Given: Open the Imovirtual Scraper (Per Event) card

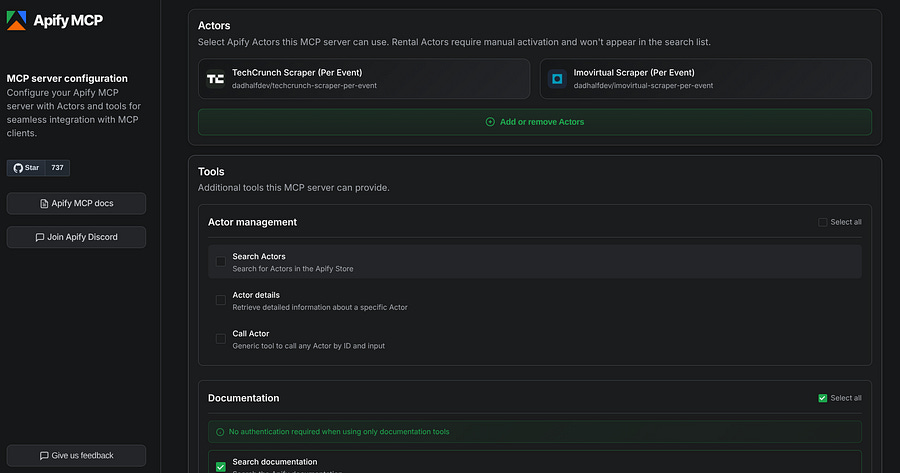Looking at the screenshot, I should (705, 79).
